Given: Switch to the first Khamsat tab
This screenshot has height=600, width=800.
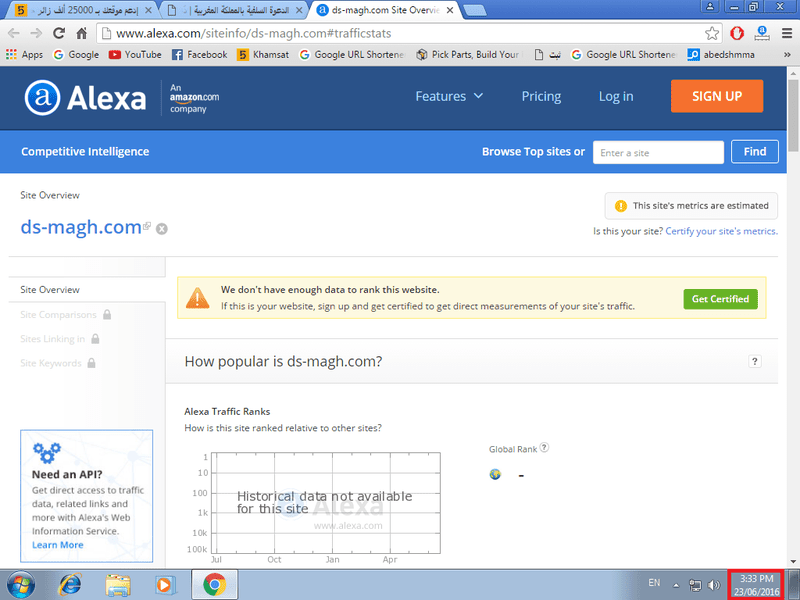Looking at the screenshot, I should pos(84,10).
